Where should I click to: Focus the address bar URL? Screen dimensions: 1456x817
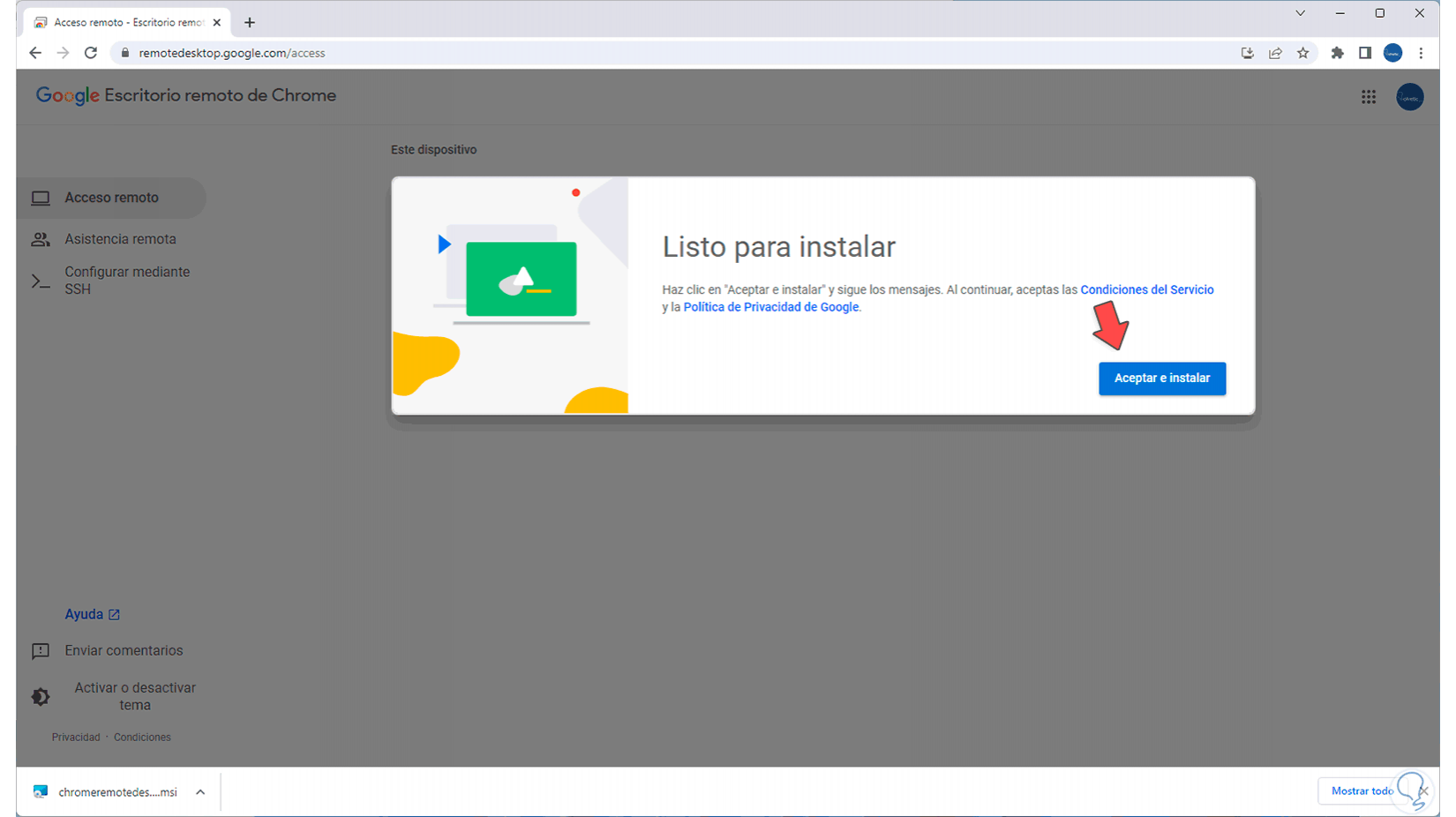(x=232, y=53)
